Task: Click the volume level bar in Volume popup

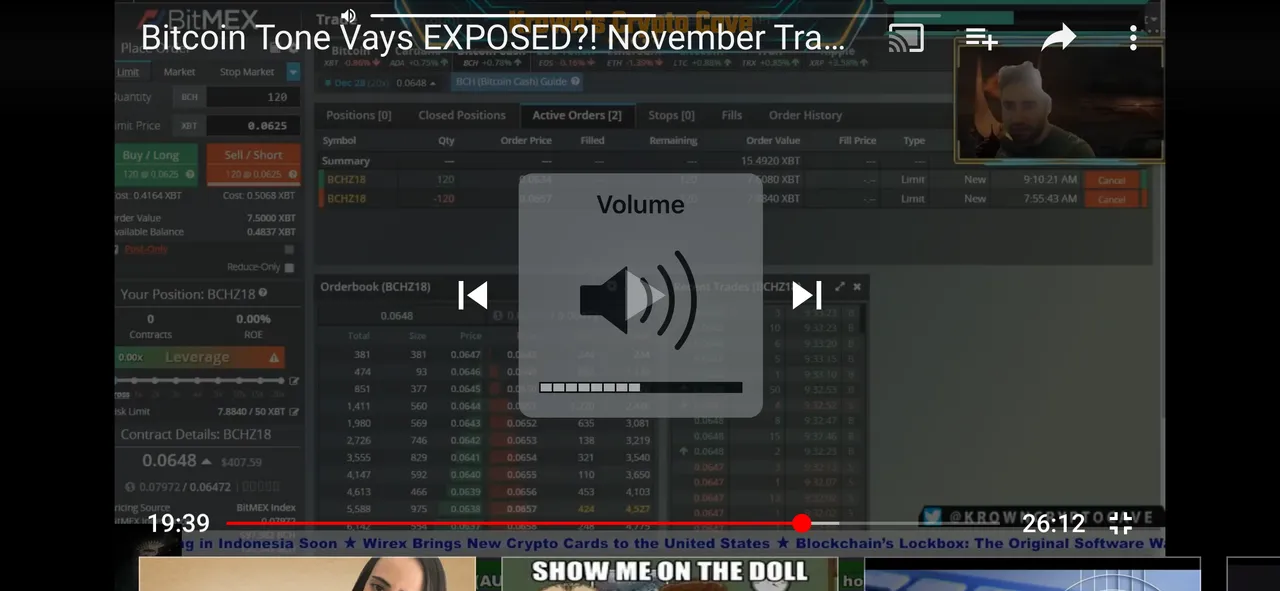Action: pos(641,387)
